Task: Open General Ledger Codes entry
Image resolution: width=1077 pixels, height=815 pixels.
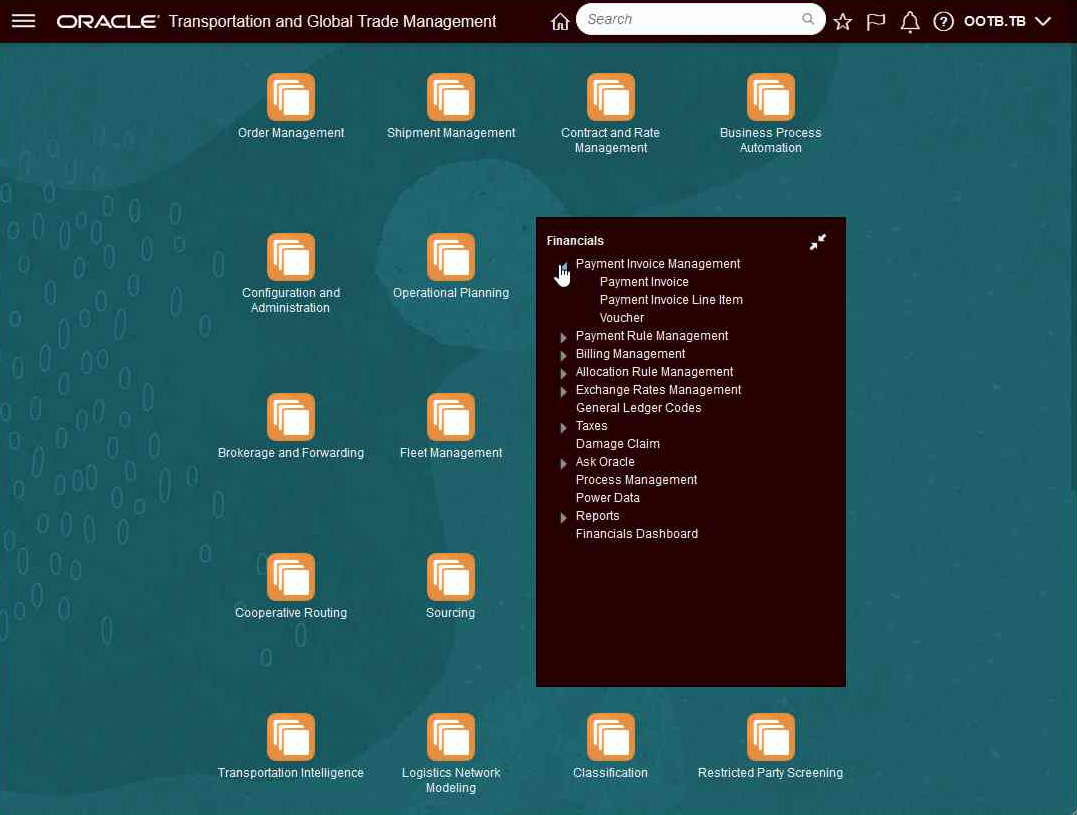Action: [x=638, y=408]
